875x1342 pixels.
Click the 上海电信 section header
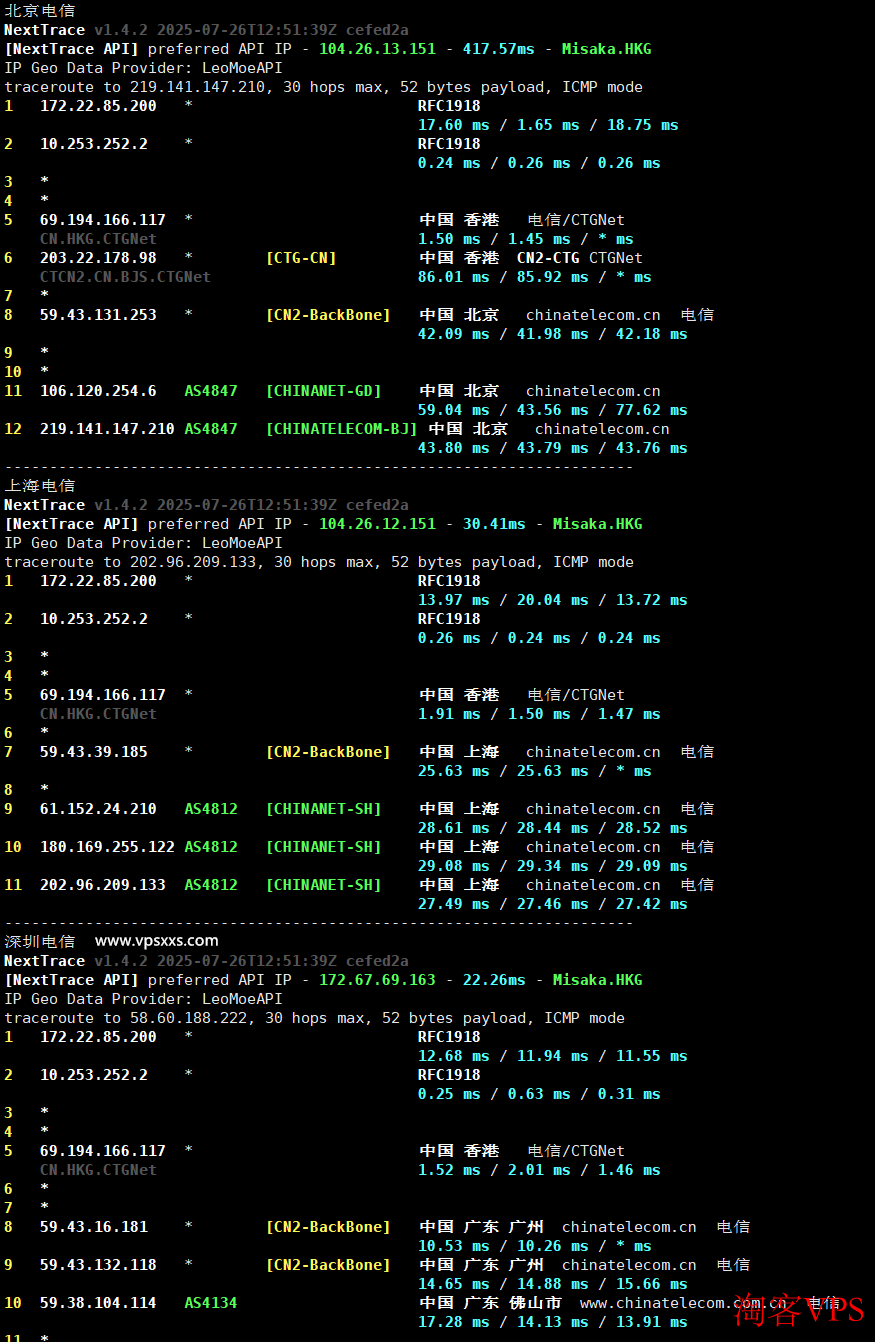39,486
